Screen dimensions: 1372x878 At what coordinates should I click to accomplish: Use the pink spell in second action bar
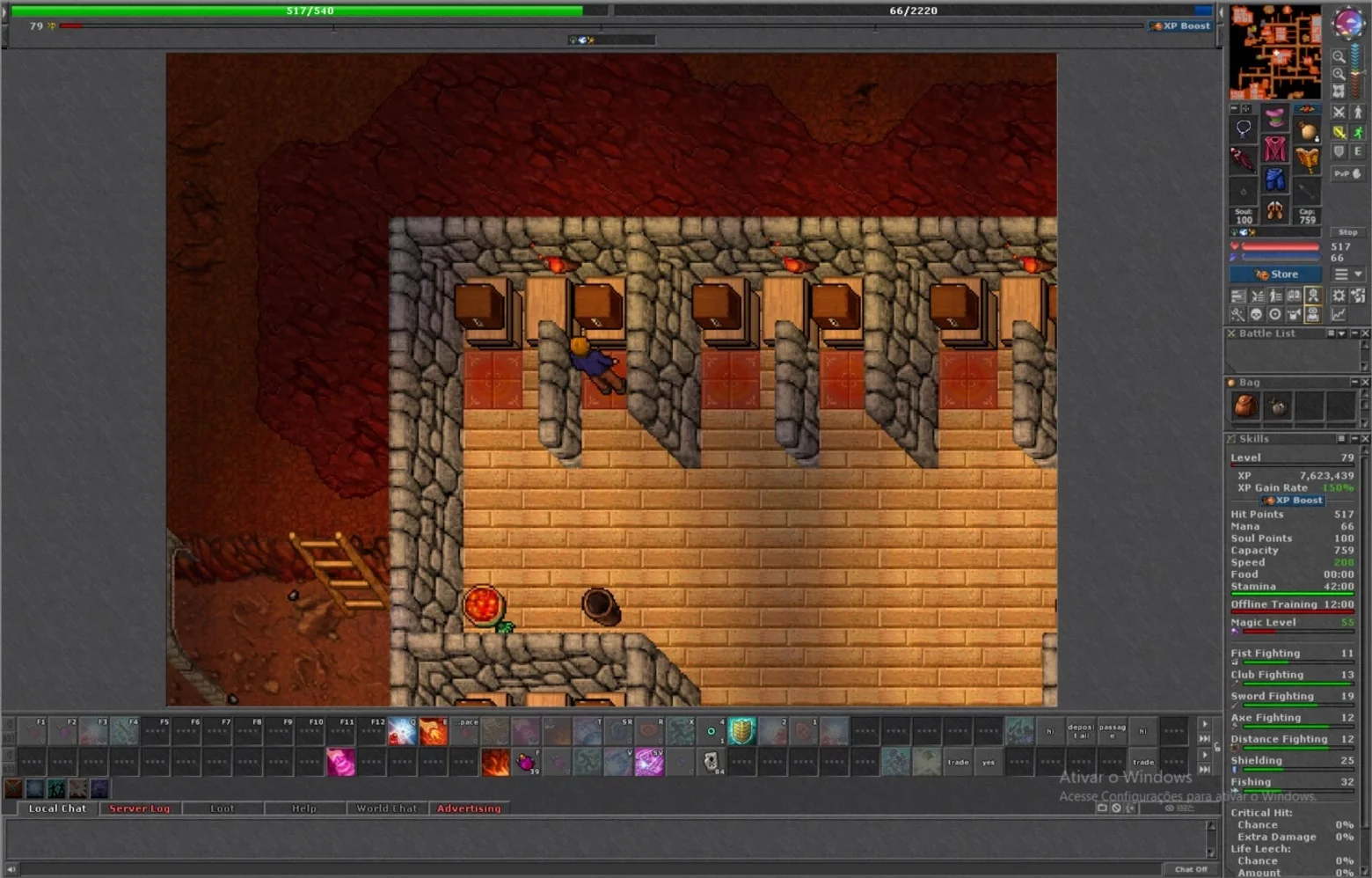point(341,762)
